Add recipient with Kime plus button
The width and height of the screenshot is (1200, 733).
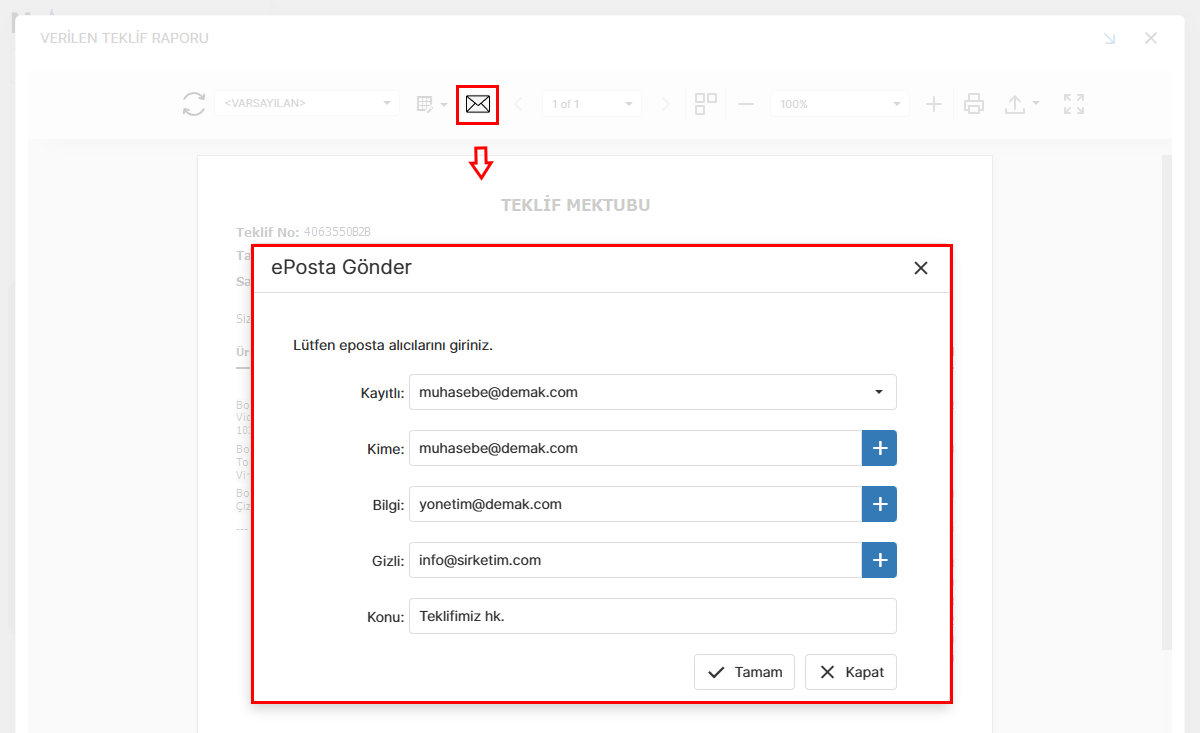[879, 448]
